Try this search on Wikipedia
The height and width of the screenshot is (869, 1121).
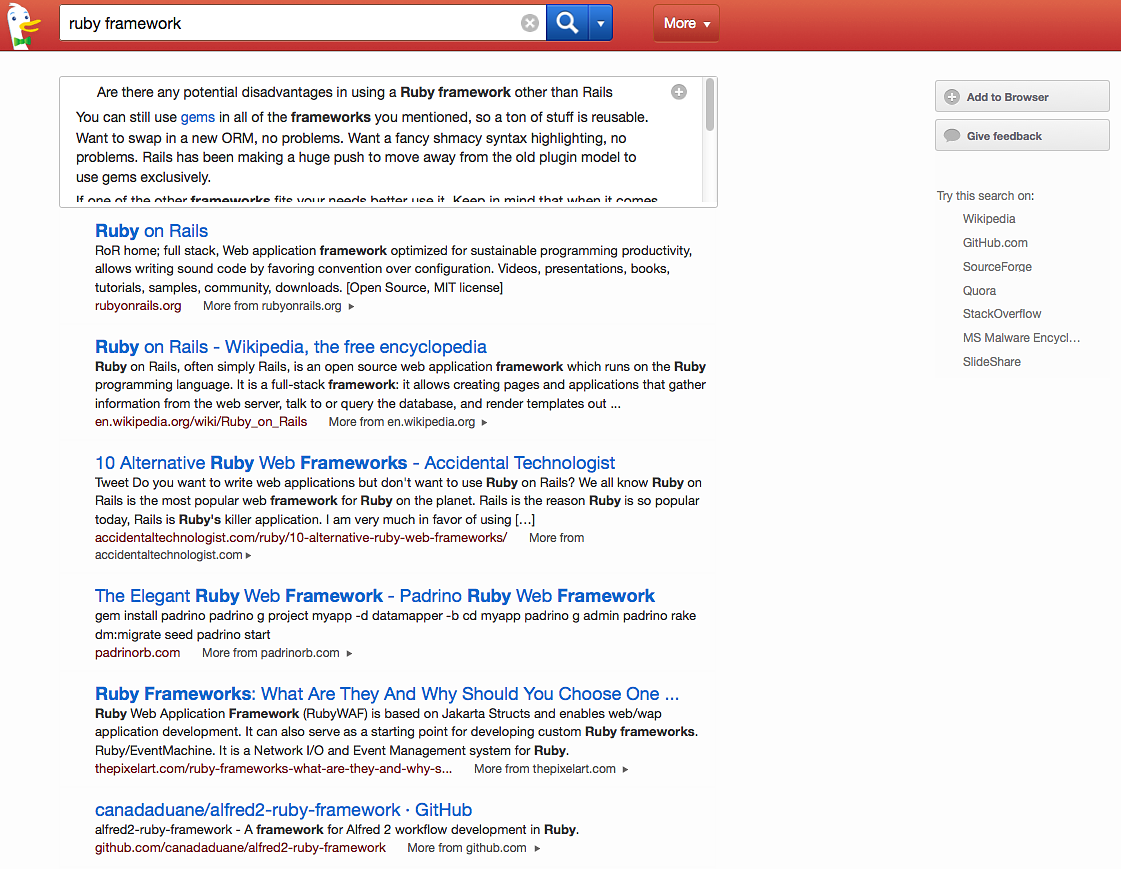pyautogui.click(x=989, y=219)
